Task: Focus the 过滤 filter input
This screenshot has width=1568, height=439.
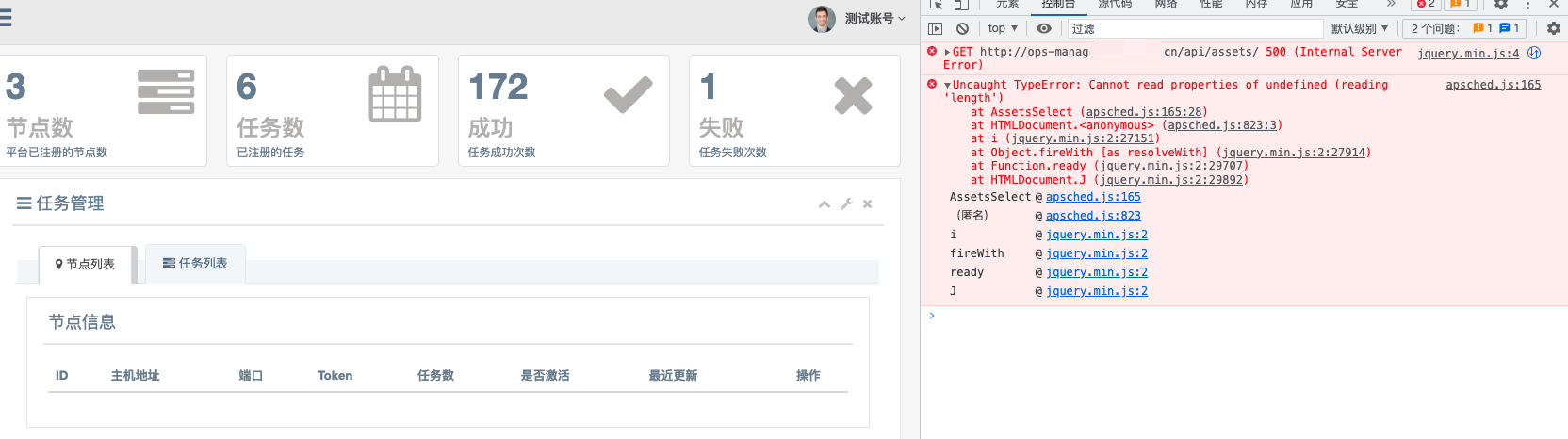Action: 1195,28
